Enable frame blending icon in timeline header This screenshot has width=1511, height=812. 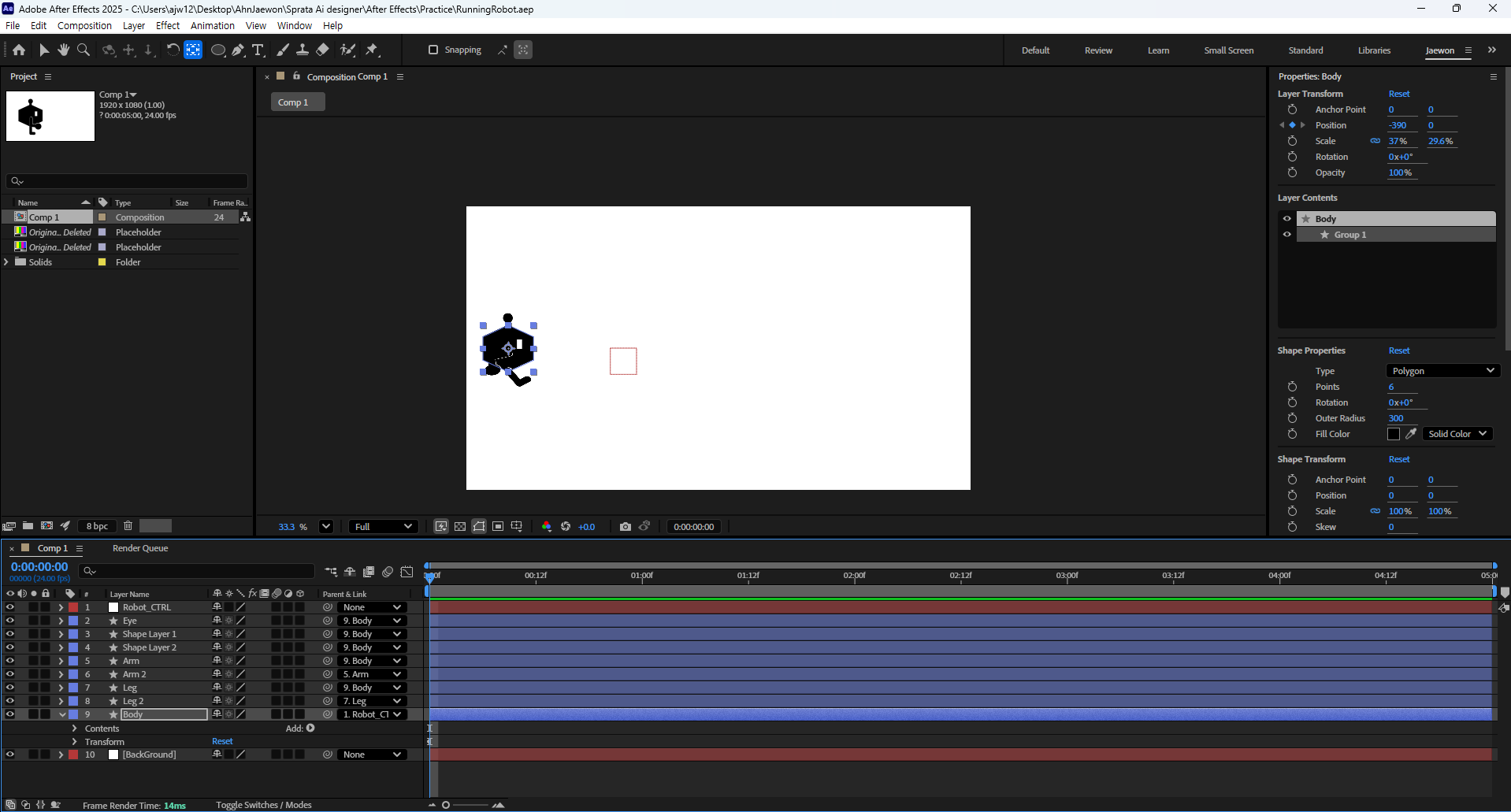369,572
